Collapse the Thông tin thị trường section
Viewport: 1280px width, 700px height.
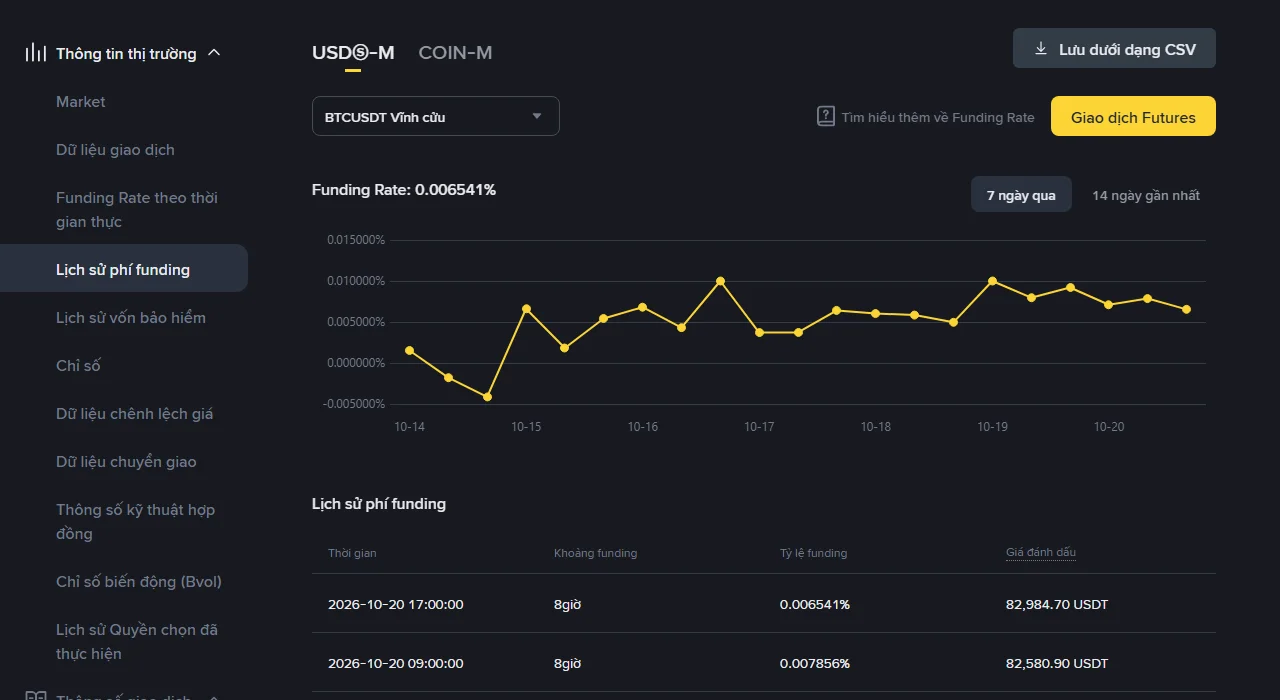pyautogui.click(x=213, y=53)
